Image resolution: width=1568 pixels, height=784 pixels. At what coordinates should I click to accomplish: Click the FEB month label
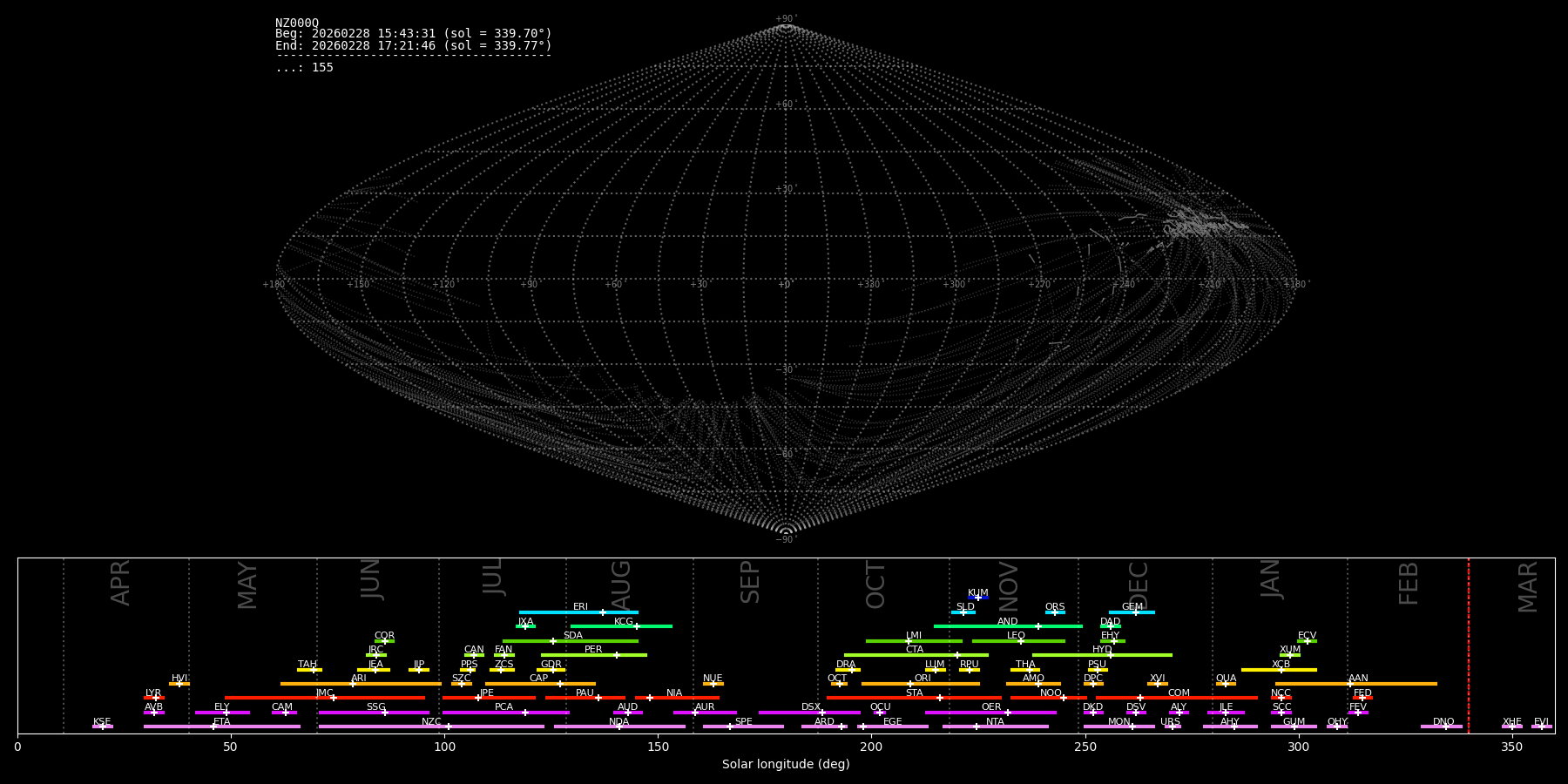click(x=1409, y=583)
